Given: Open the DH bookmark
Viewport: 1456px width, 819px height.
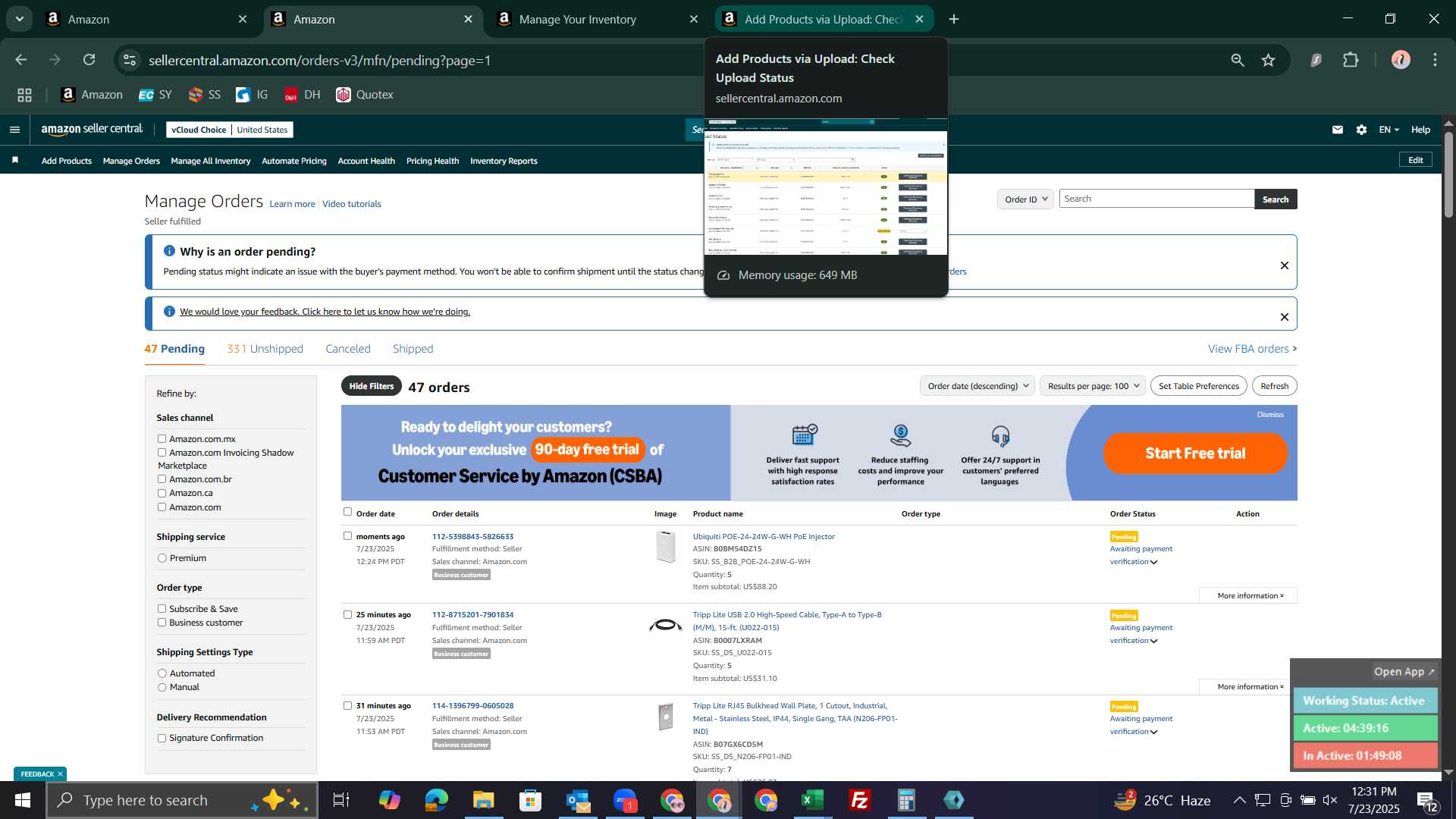Looking at the screenshot, I should tap(303, 95).
